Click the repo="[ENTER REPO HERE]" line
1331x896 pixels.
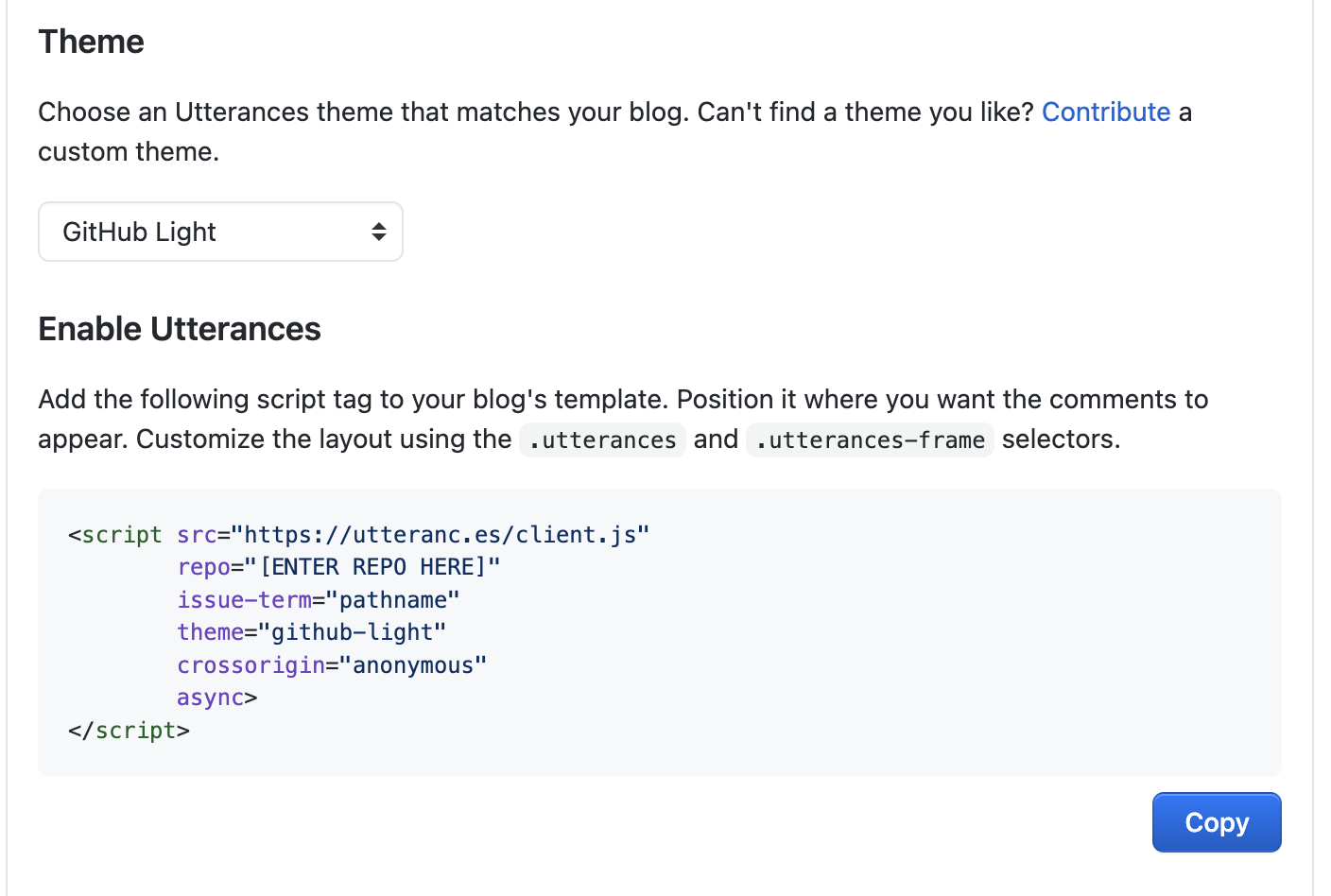338,567
